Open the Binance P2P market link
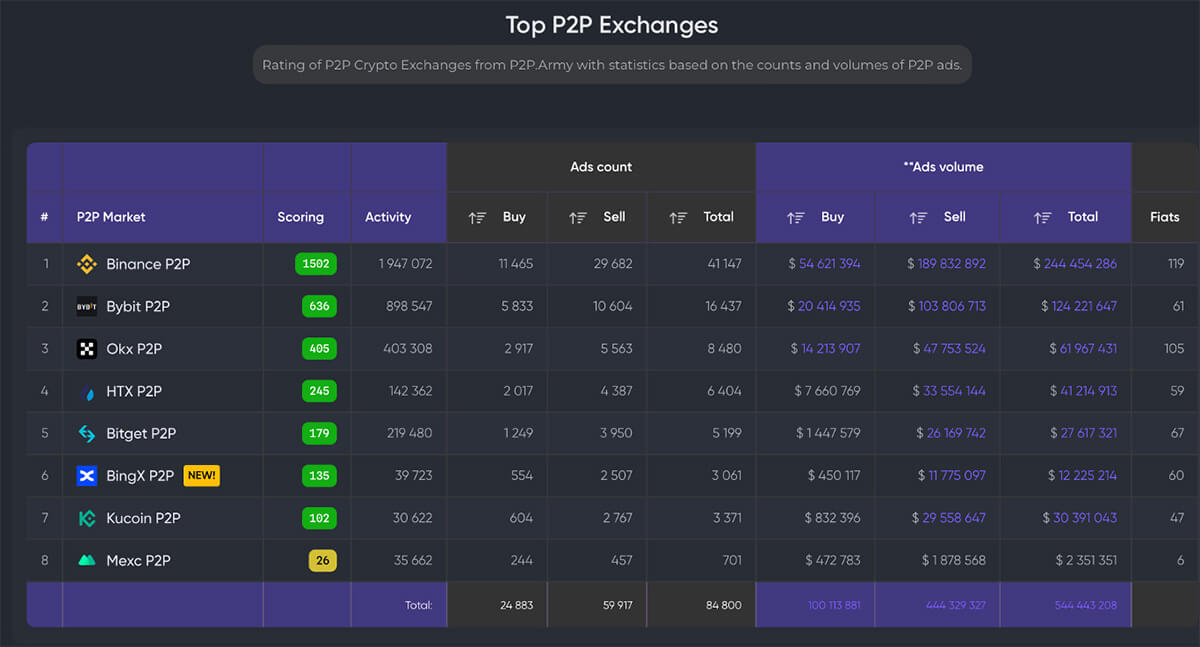This screenshot has height=647, width=1200. [x=148, y=264]
